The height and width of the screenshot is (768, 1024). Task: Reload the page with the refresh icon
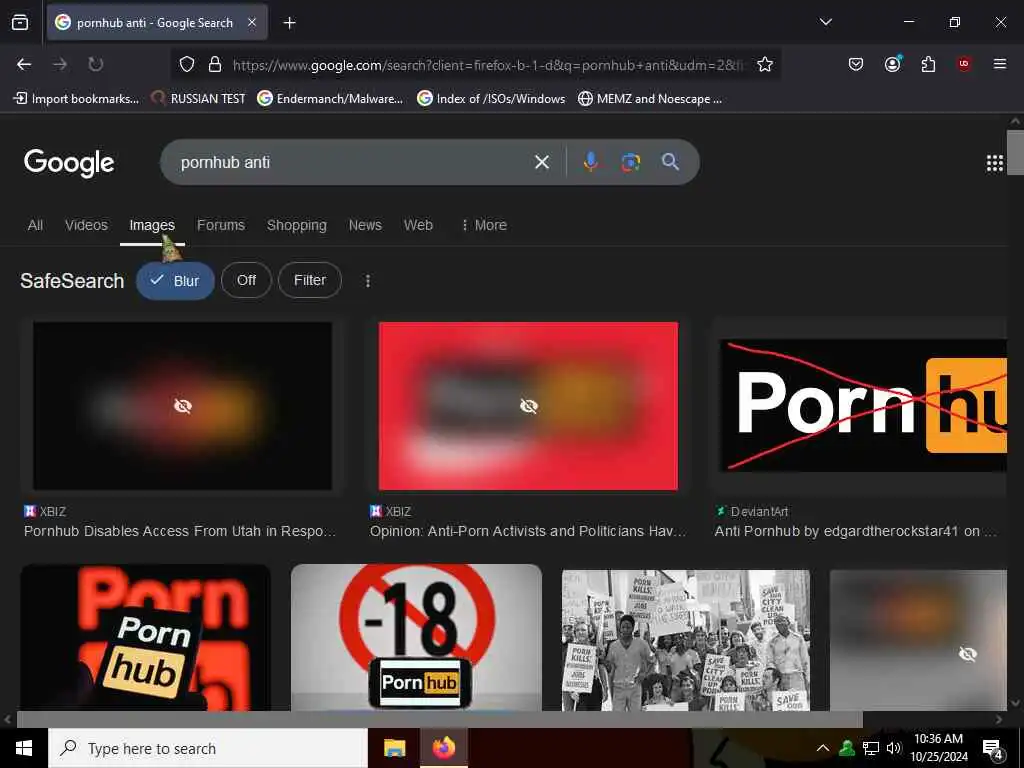[x=96, y=64]
